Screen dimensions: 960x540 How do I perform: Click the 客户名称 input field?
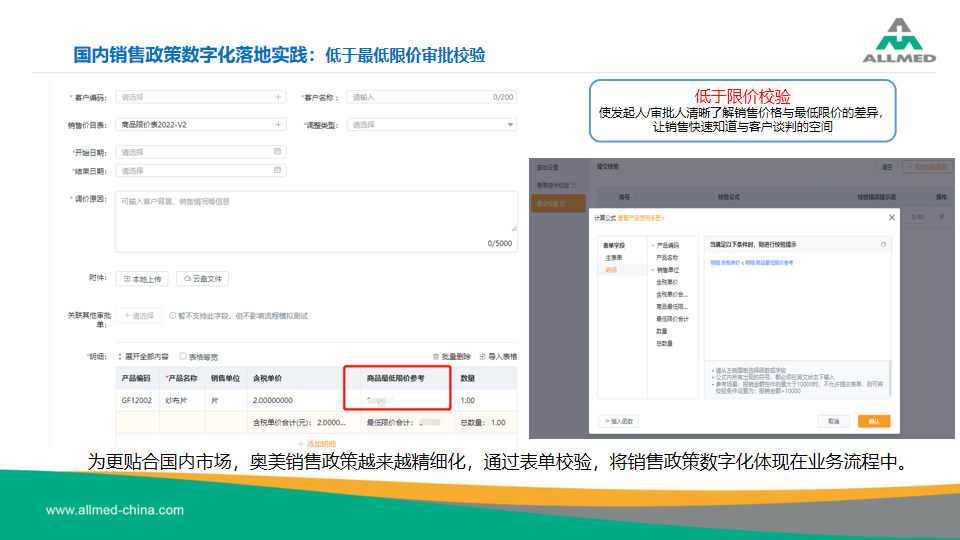tap(432, 97)
